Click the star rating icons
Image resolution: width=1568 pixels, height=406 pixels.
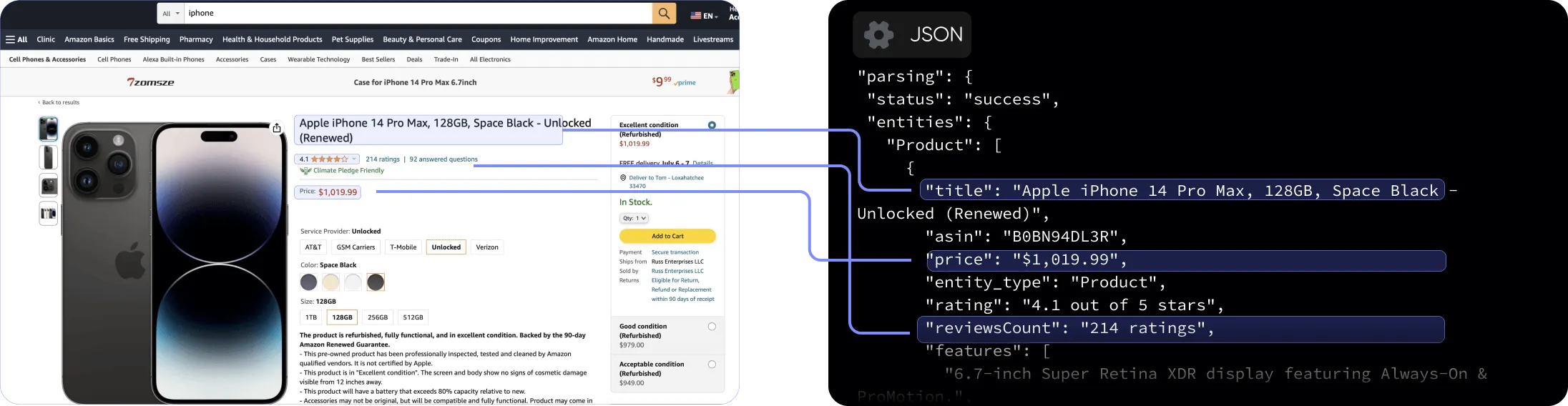(x=330, y=159)
